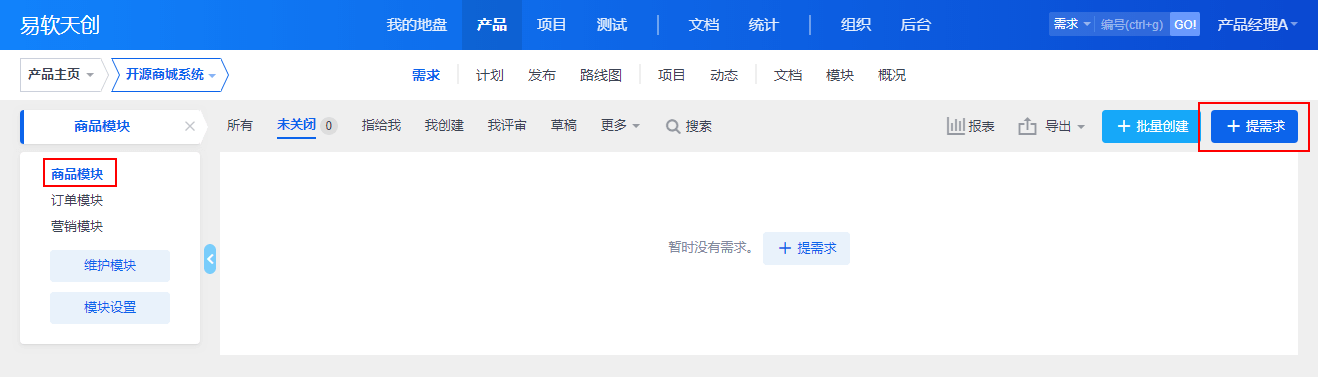Open the 开源商城系统 product dropdown
Screen dimensions: 1318x377
coord(170,75)
